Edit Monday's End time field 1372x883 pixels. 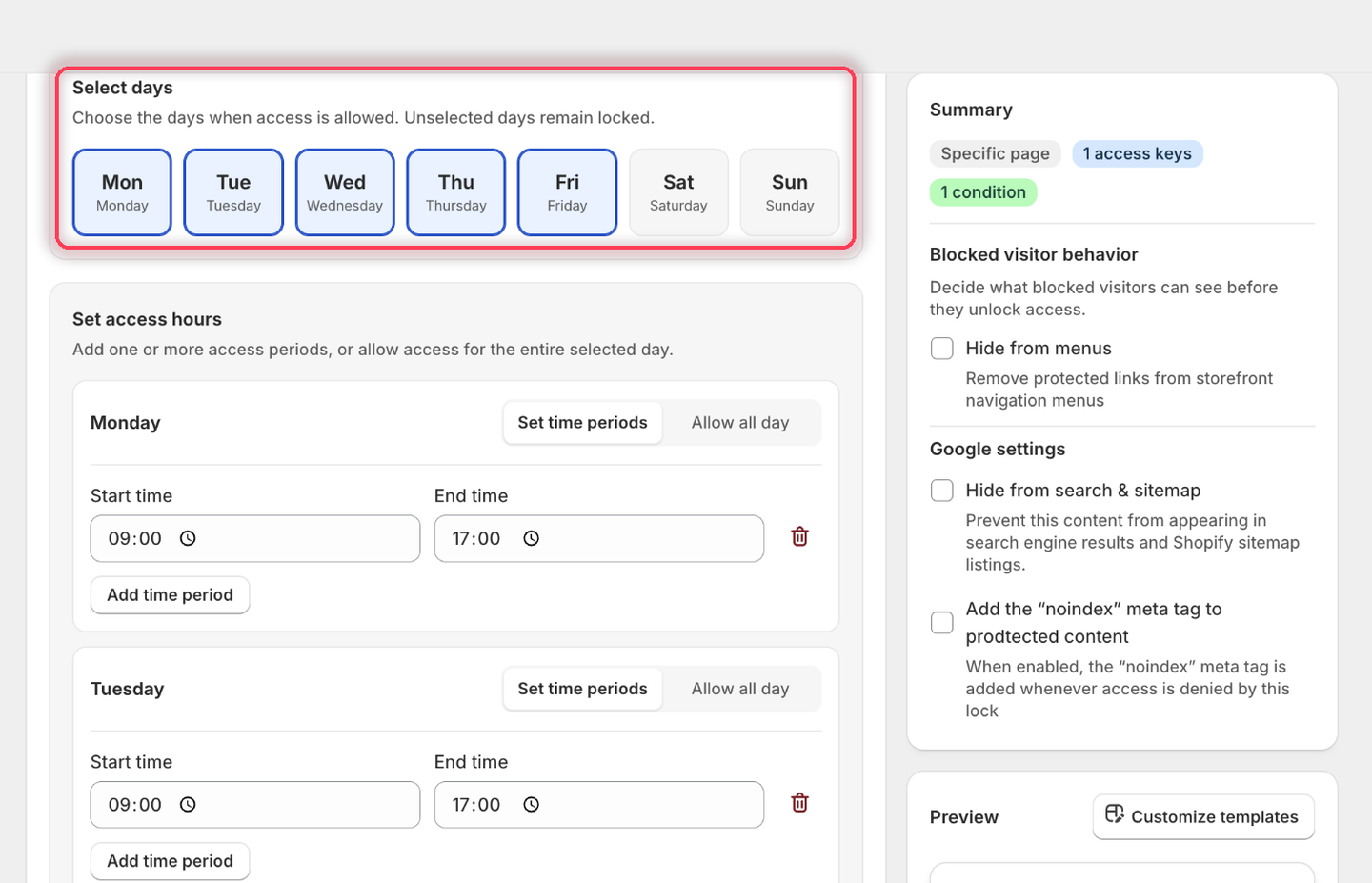[599, 539]
